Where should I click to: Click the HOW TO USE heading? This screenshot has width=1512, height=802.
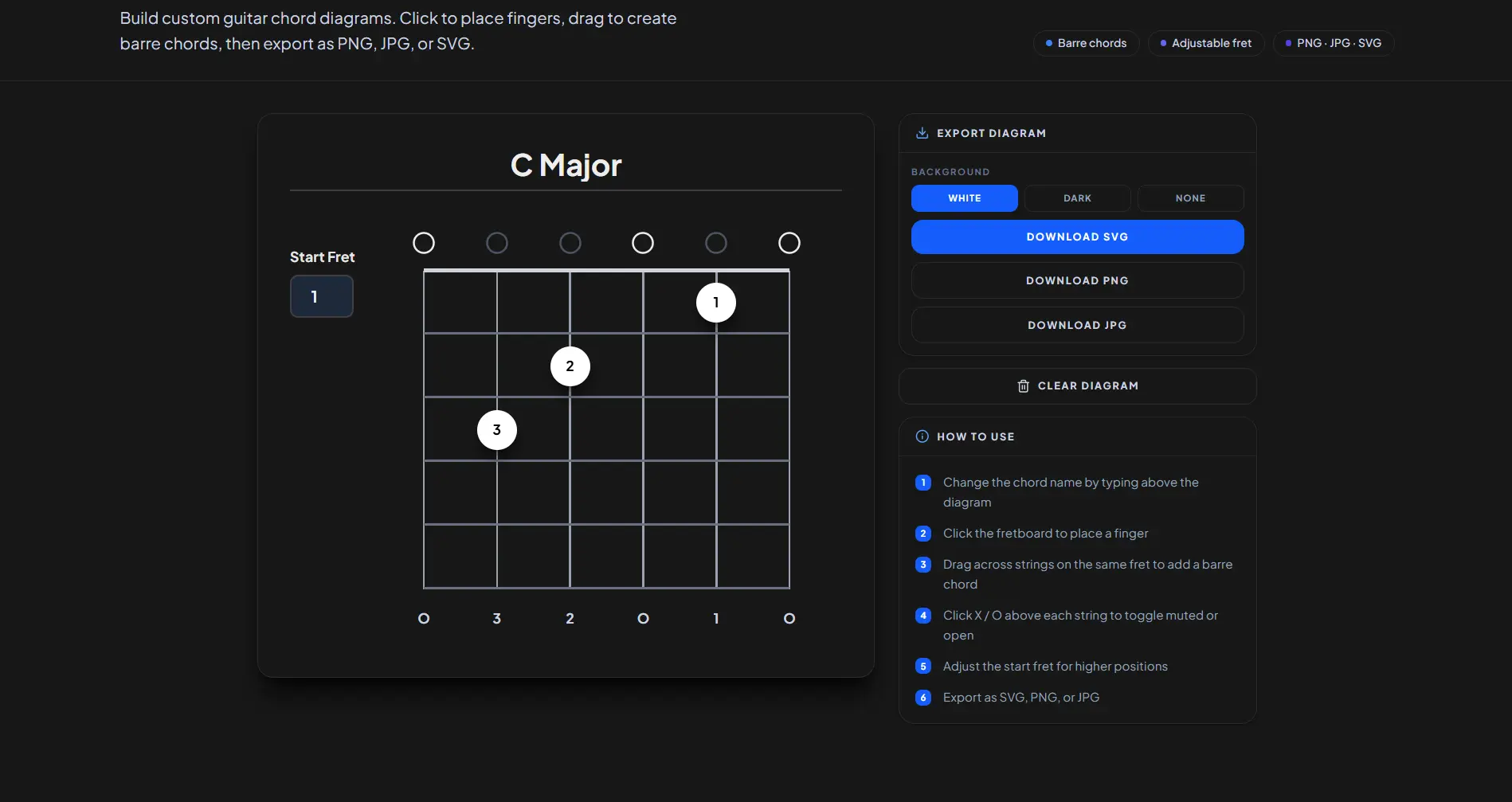[x=976, y=436]
